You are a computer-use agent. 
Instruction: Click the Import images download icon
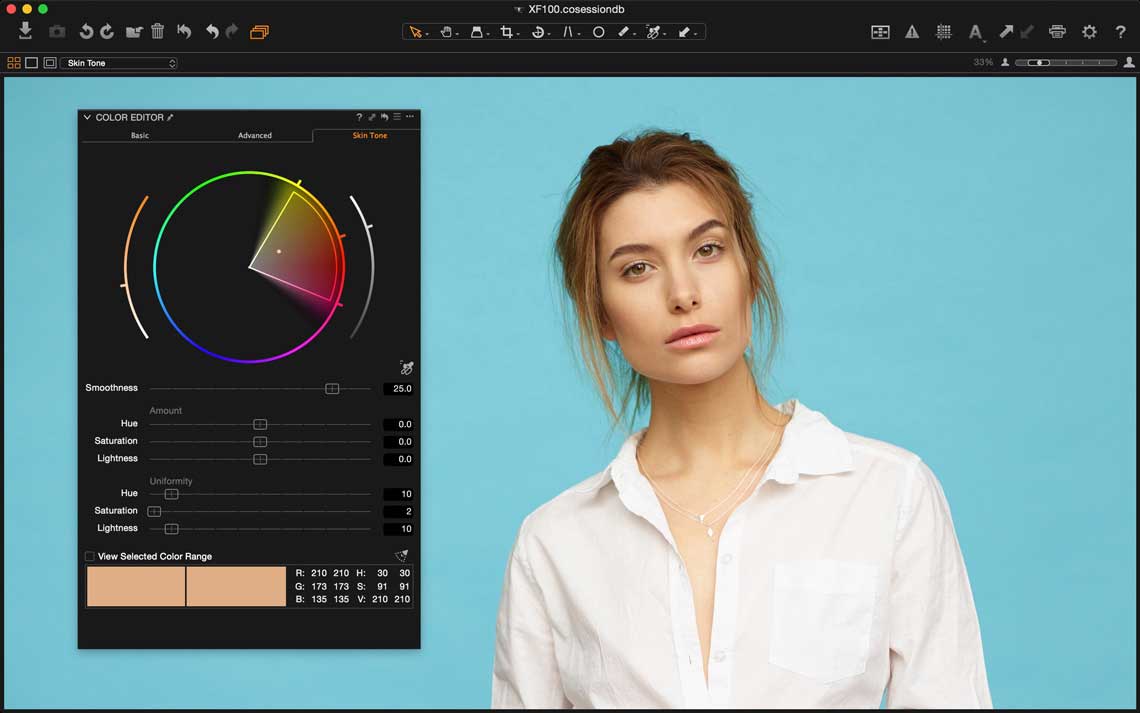(x=26, y=31)
